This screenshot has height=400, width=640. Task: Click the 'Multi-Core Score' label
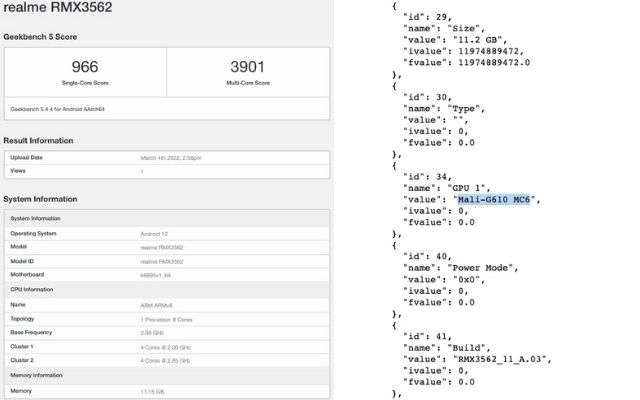pyautogui.click(x=248, y=83)
